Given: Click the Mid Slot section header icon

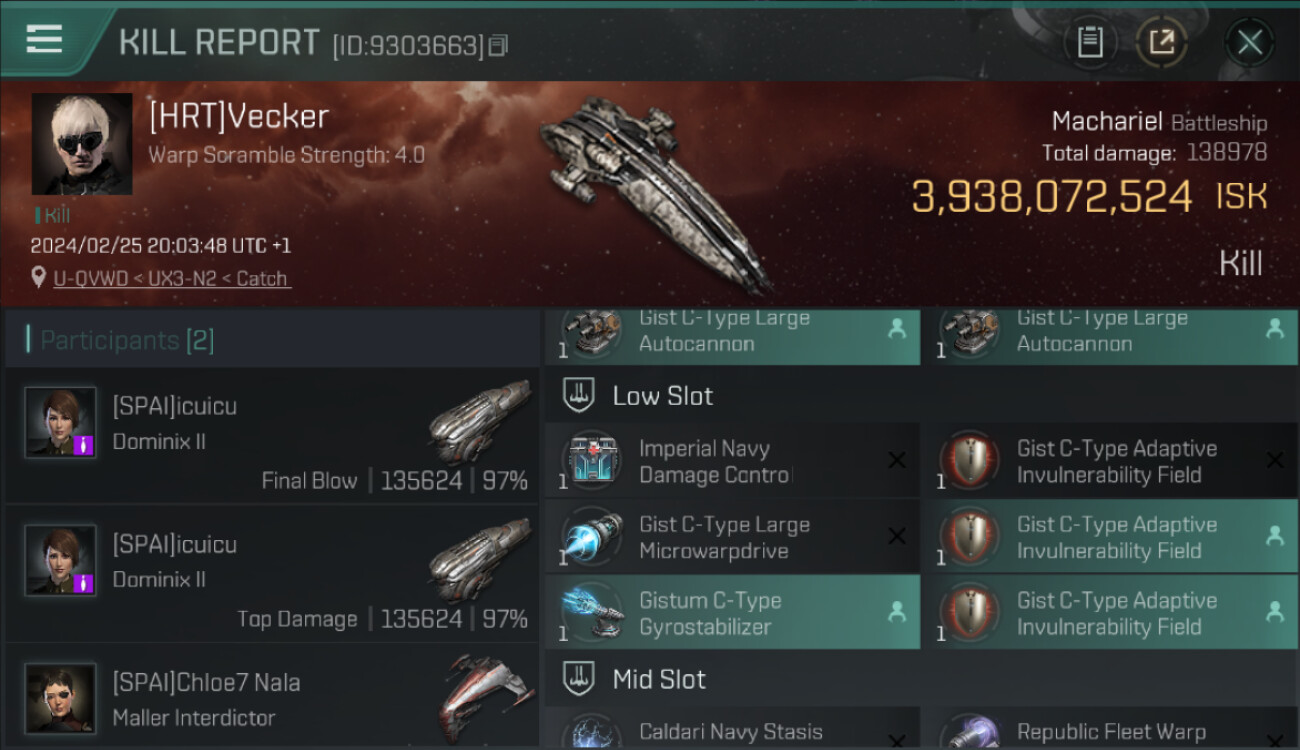Looking at the screenshot, I should [579, 679].
